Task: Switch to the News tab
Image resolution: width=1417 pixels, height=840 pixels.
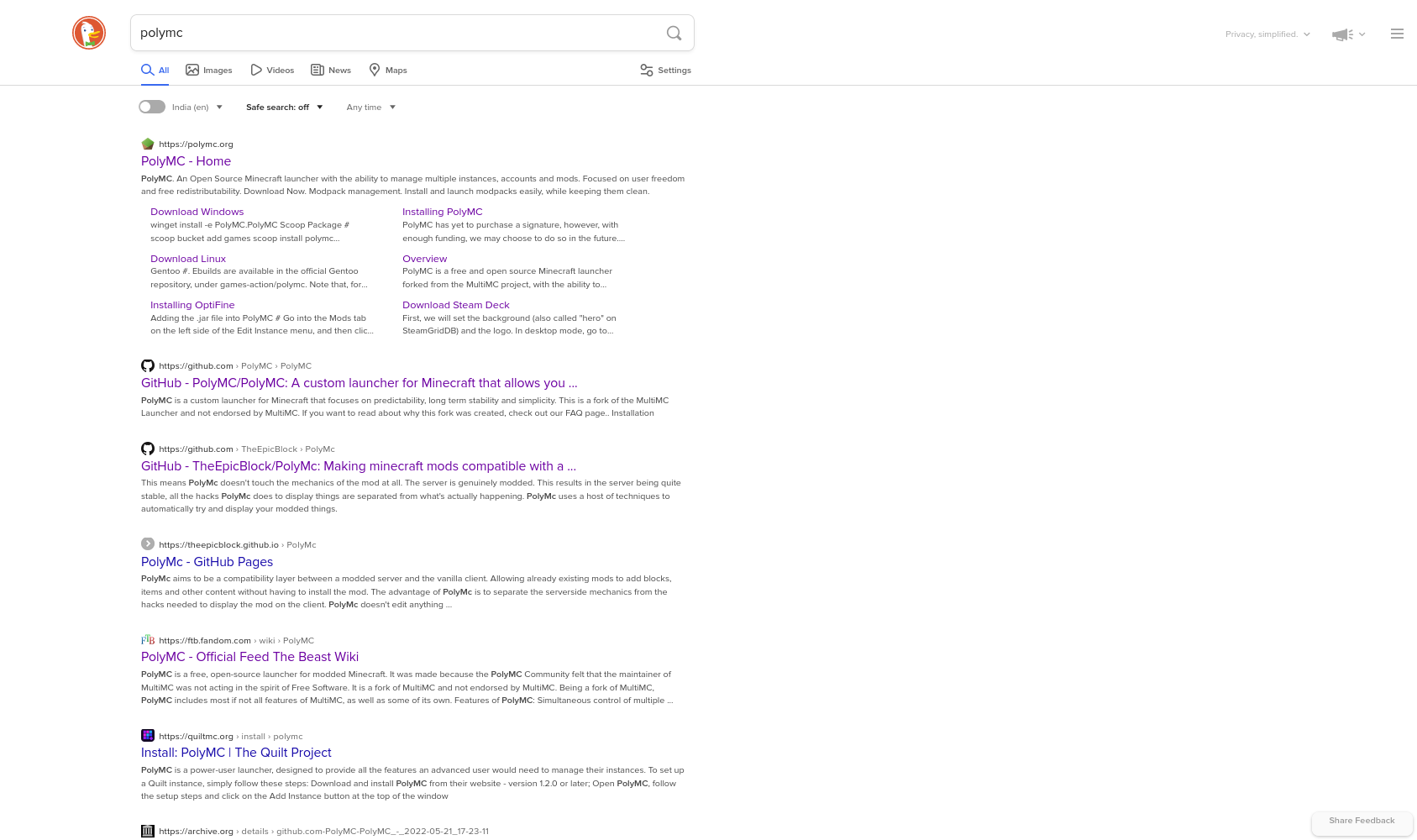Action: tap(331, 71)
